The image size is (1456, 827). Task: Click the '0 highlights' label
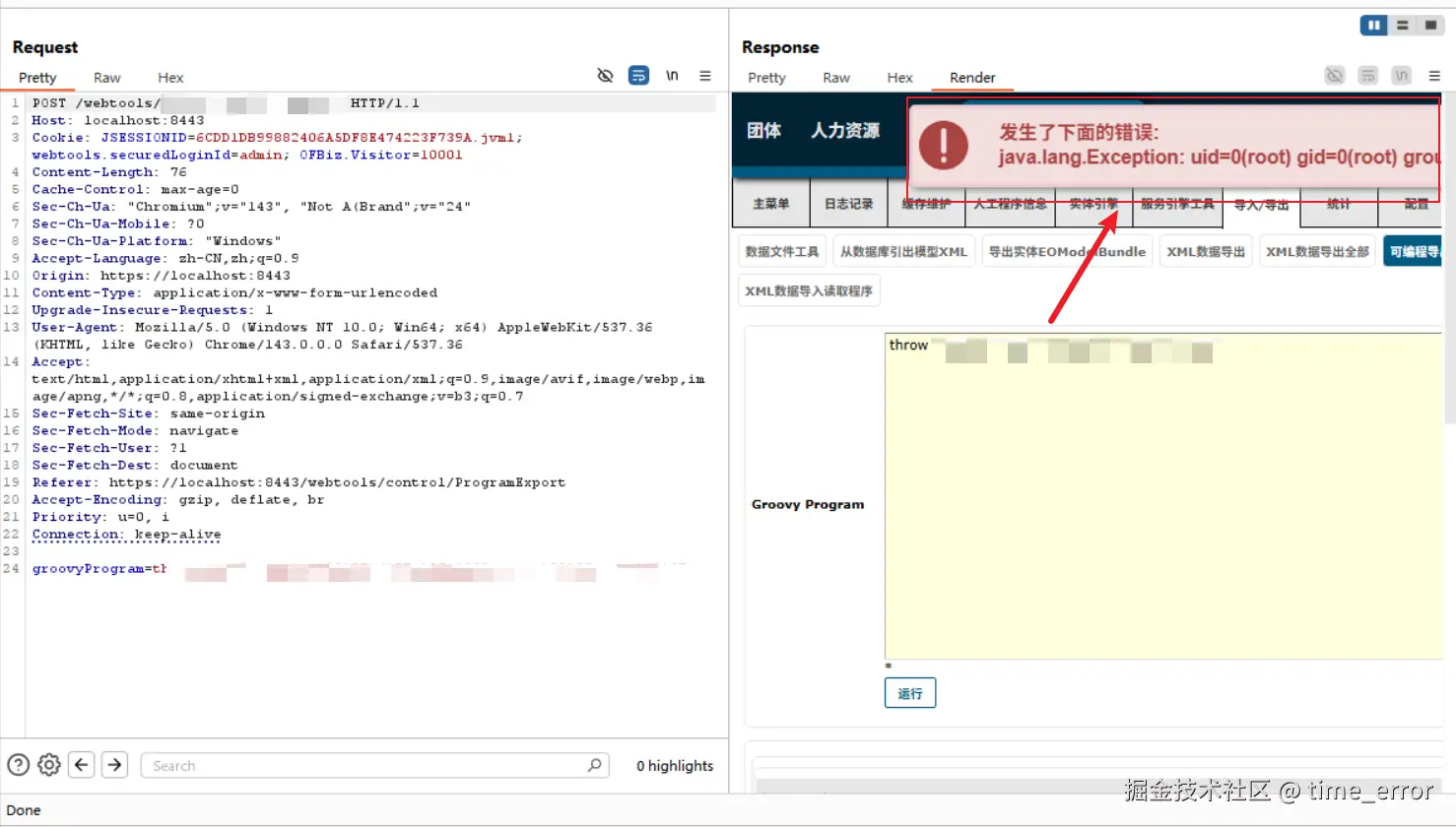point(675,766)
